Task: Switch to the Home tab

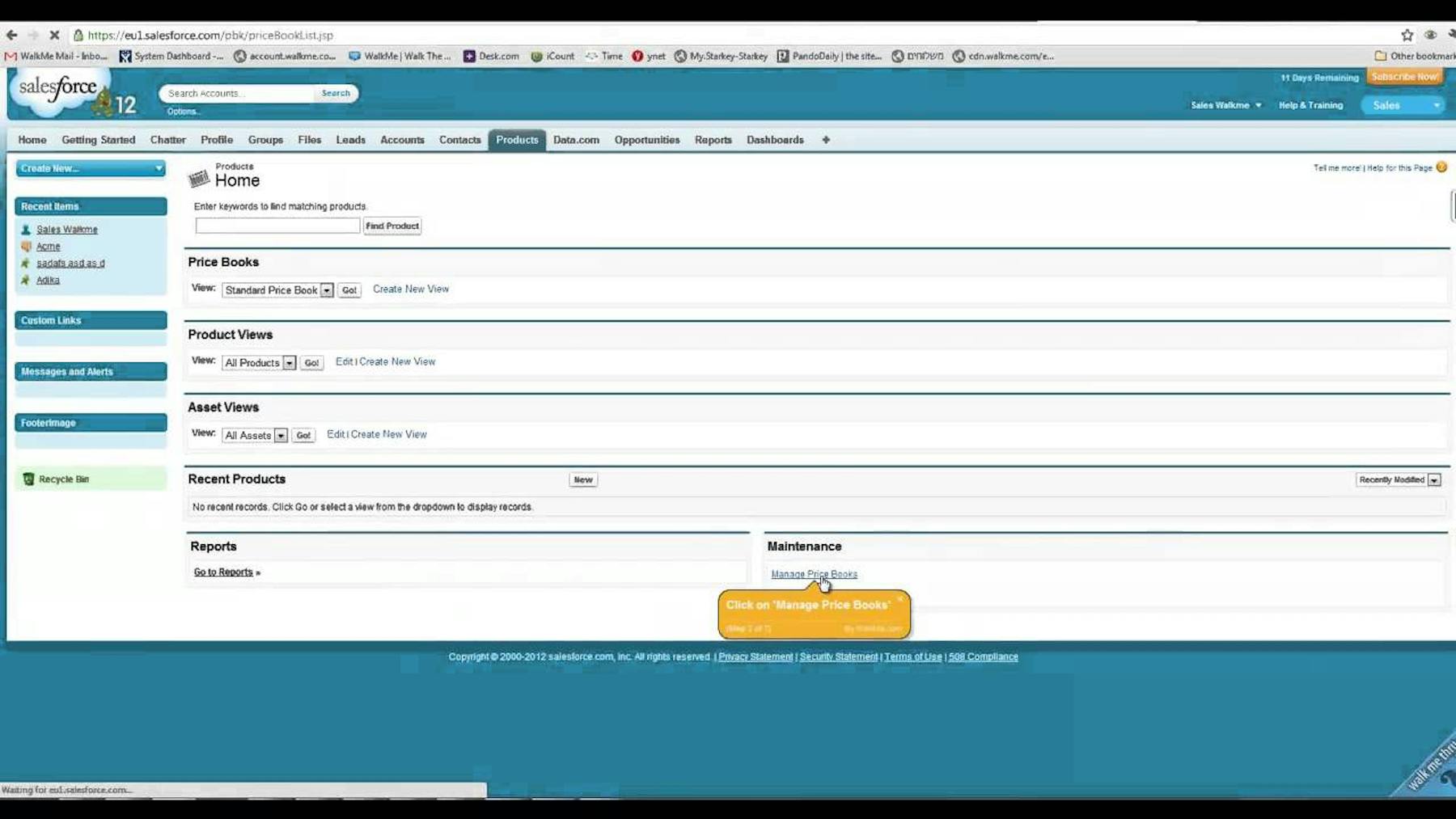Action: tap(32, 140)
